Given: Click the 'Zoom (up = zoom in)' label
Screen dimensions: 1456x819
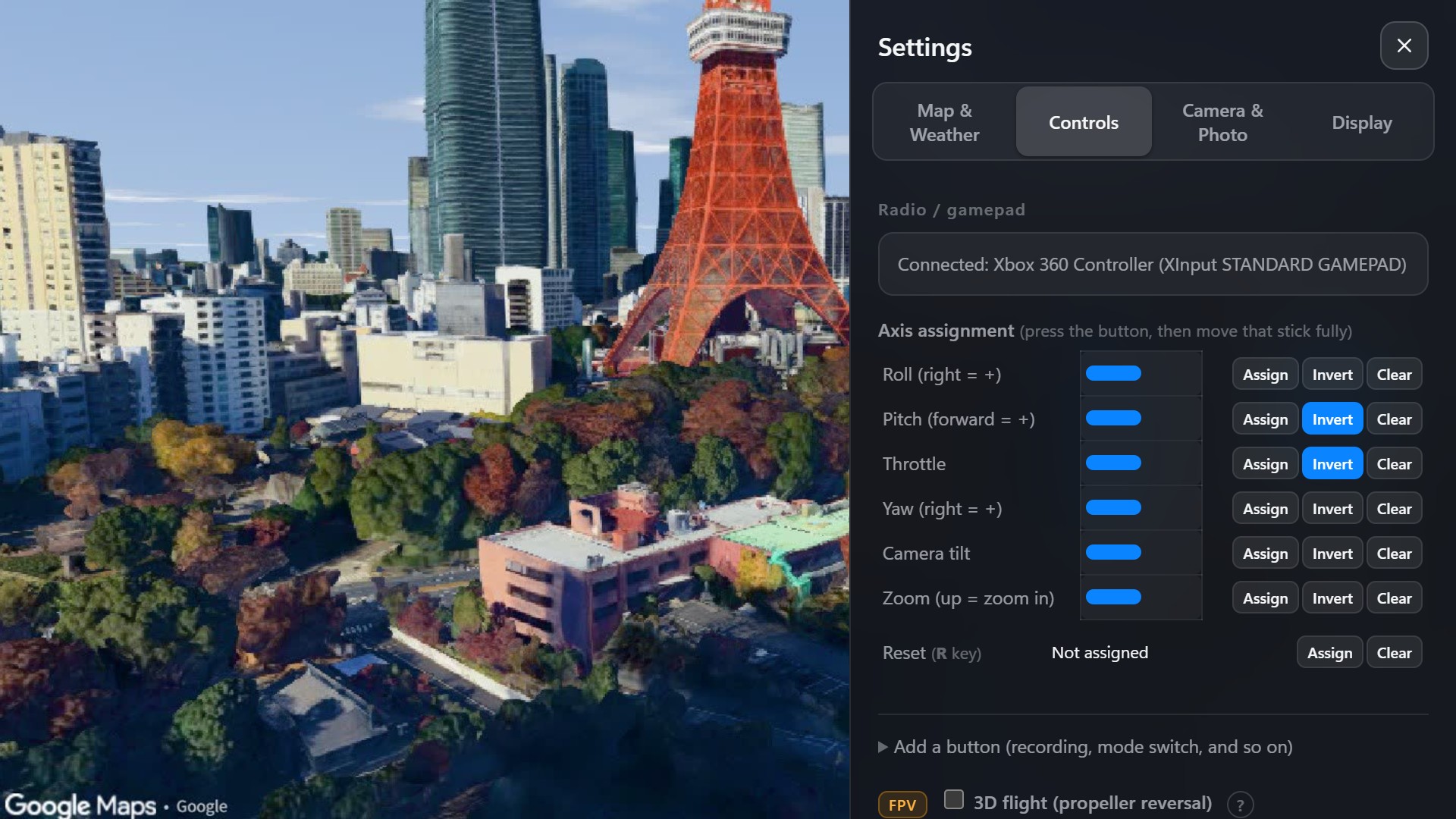Looking at the screenshot, I should pos(968,598).
